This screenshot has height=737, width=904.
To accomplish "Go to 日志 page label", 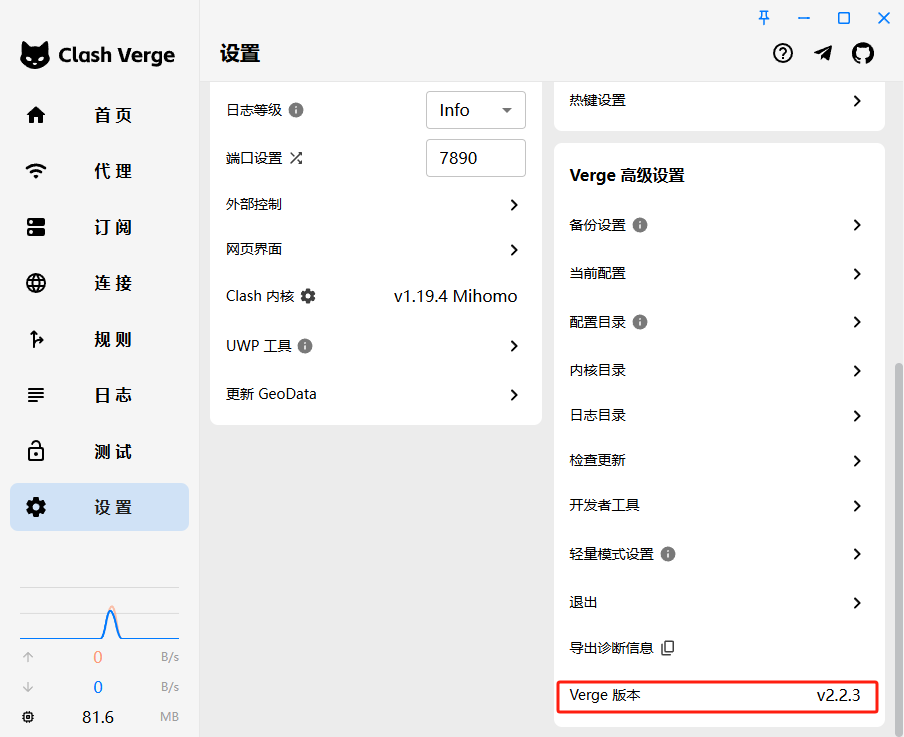I will click(113, 395).
